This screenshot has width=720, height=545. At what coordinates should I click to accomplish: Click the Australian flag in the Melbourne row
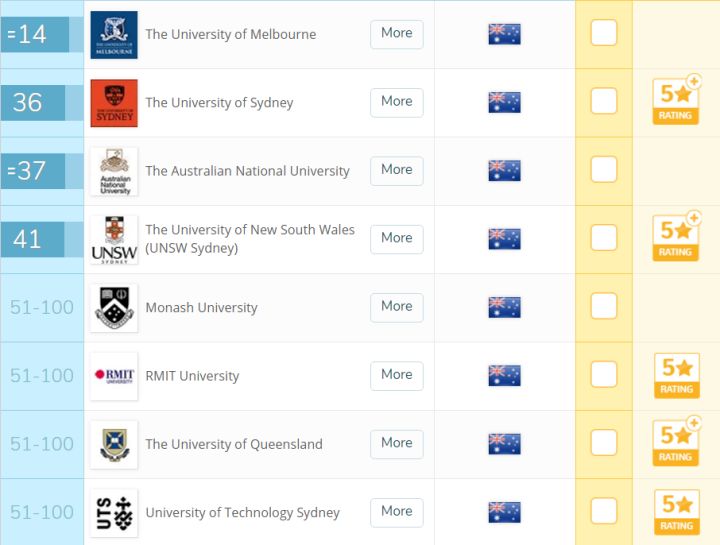coord(504,34)
